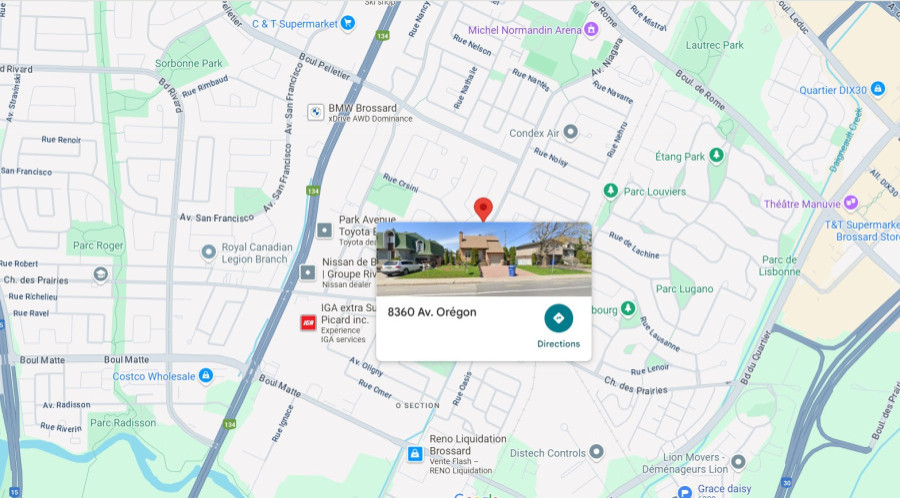
Task: Select the 8360 Av. Orégon address title
Action: pos(432,312)
